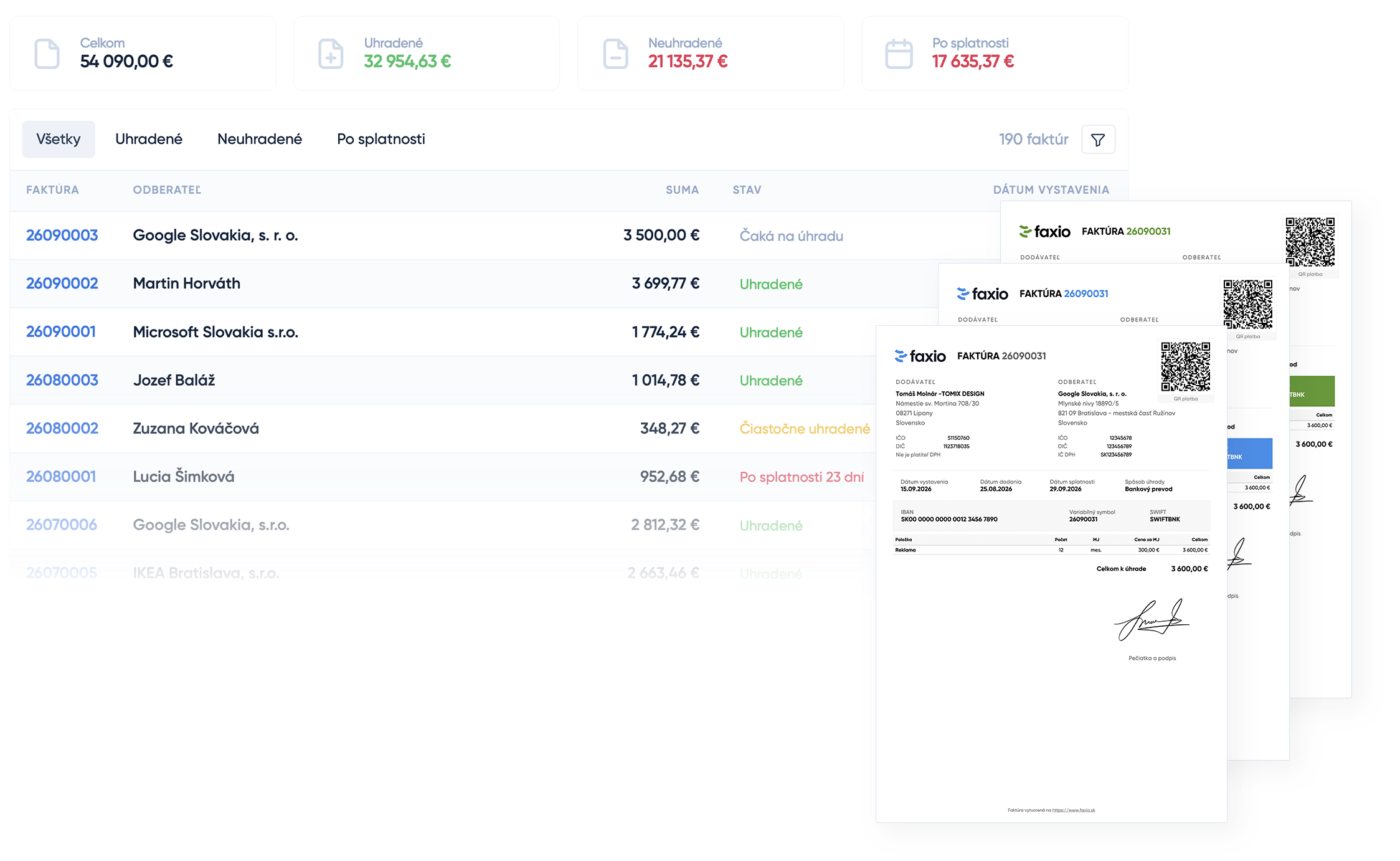Click the Celkom total 54 090,00 €

pyautogui.click(x=126, y=61)
